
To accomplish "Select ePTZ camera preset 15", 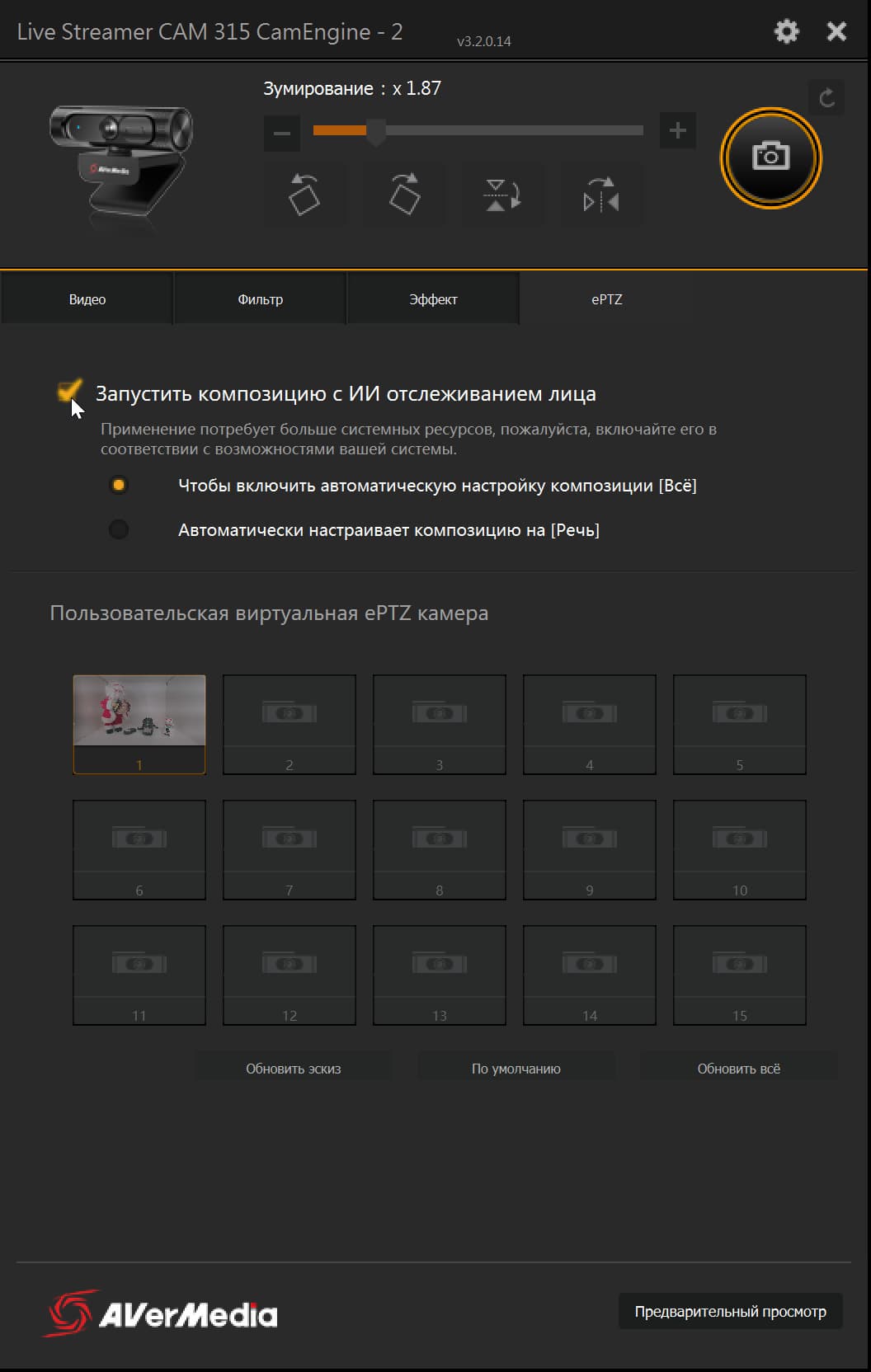I will 740,975.
